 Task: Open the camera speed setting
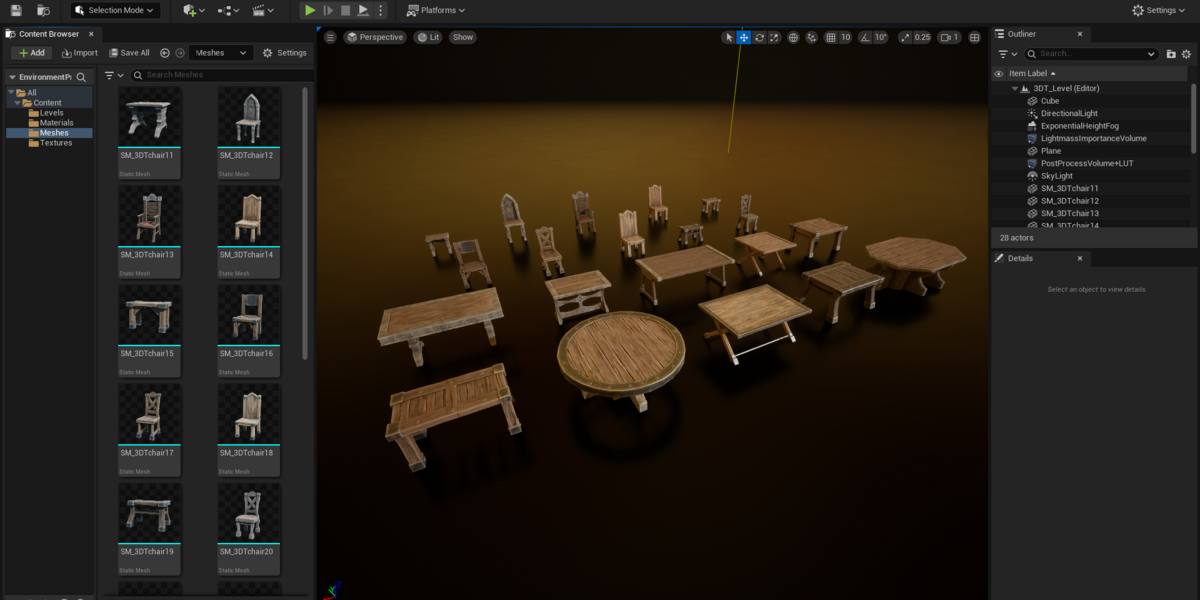click(x=949, y=37)
